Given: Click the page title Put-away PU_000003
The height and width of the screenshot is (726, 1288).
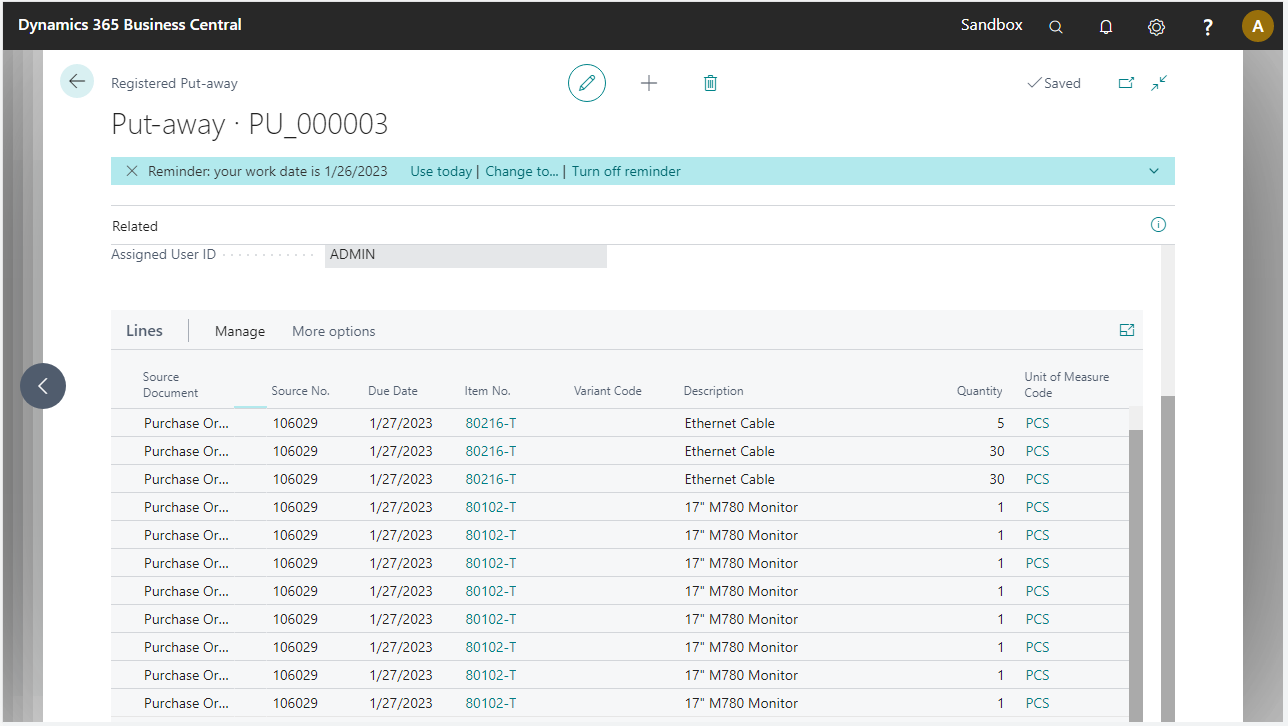Looking at the screenshot, I should 250,124.
